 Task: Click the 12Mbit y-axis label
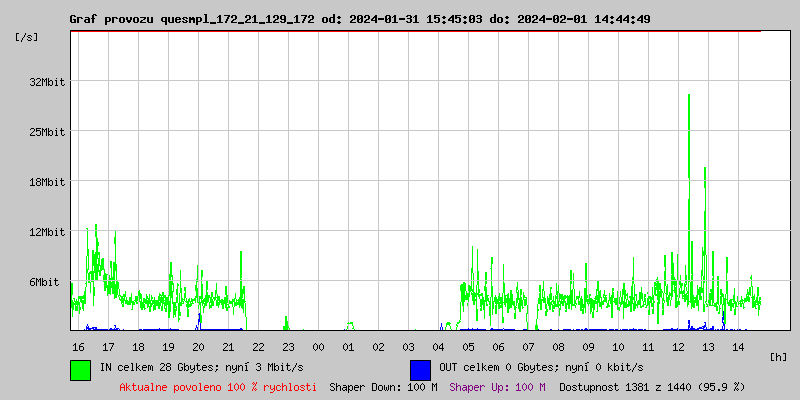[x=47, y=232]
